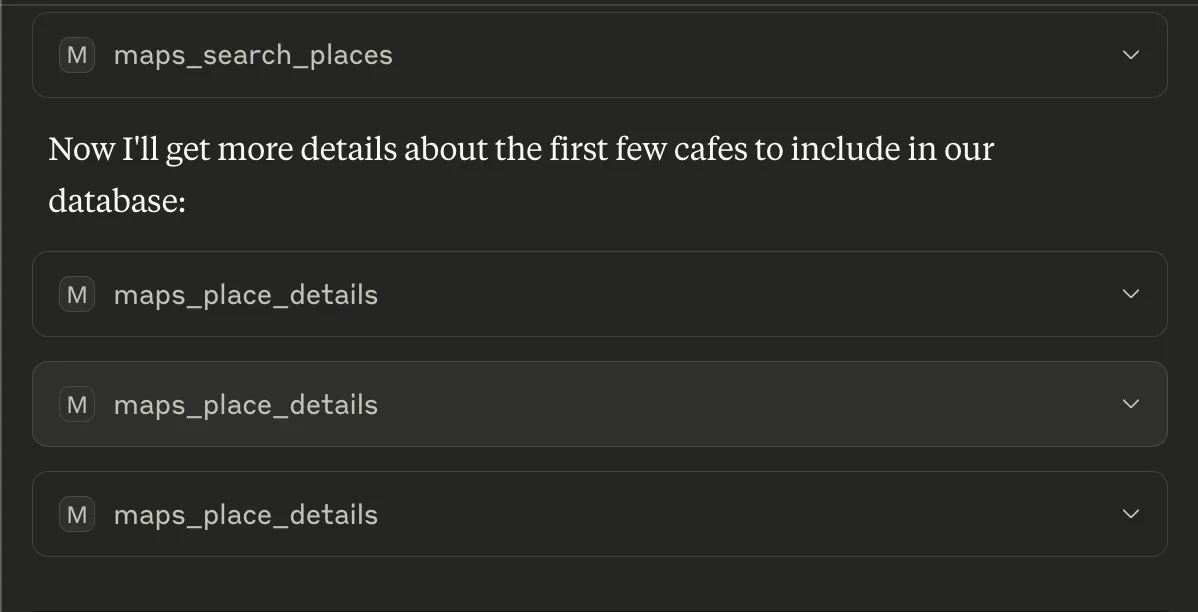Viewport: 1198px width, 612px height.
Task: Expand the first maps_place_details chevron
Action: (x=1131, y=294)
